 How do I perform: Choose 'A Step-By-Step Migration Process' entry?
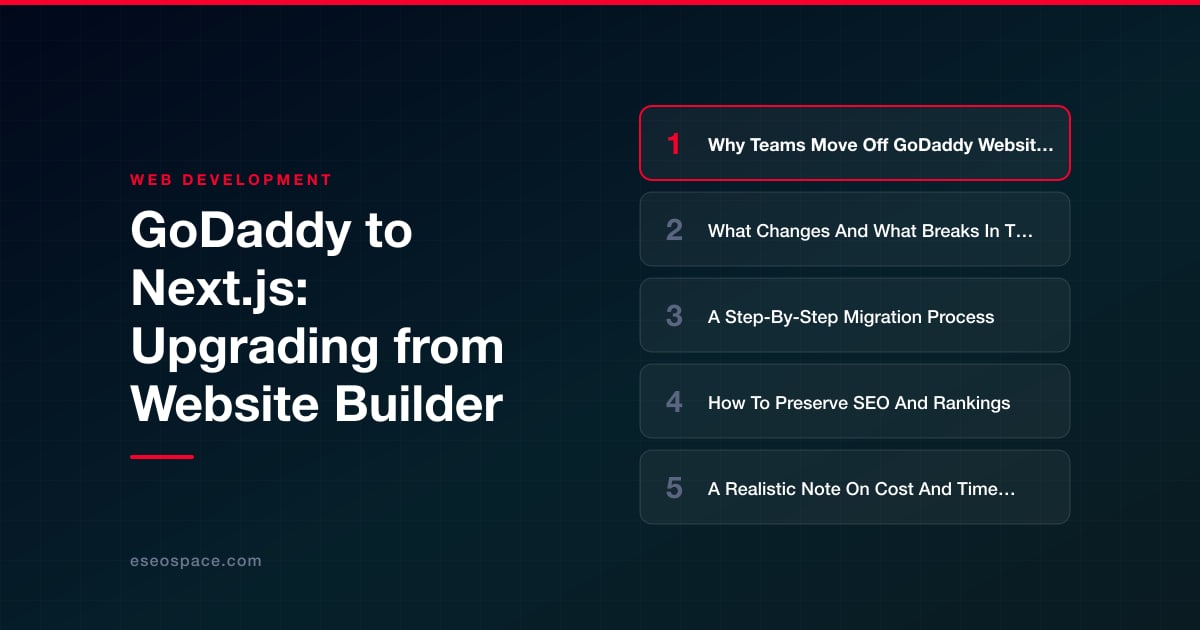pos(855,315)
